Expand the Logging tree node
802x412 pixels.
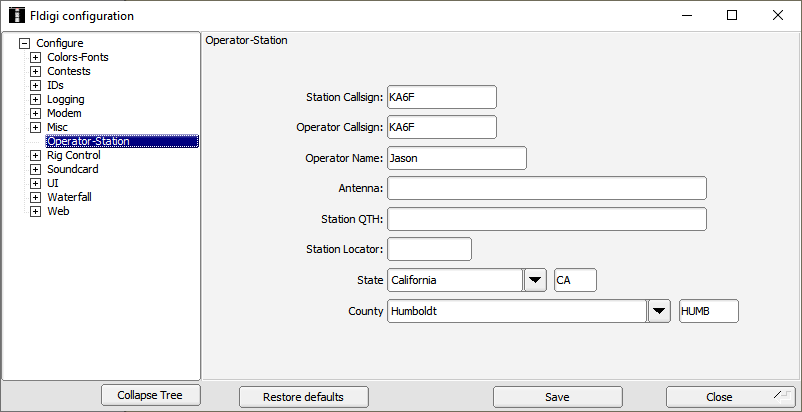tap(35, 99)
